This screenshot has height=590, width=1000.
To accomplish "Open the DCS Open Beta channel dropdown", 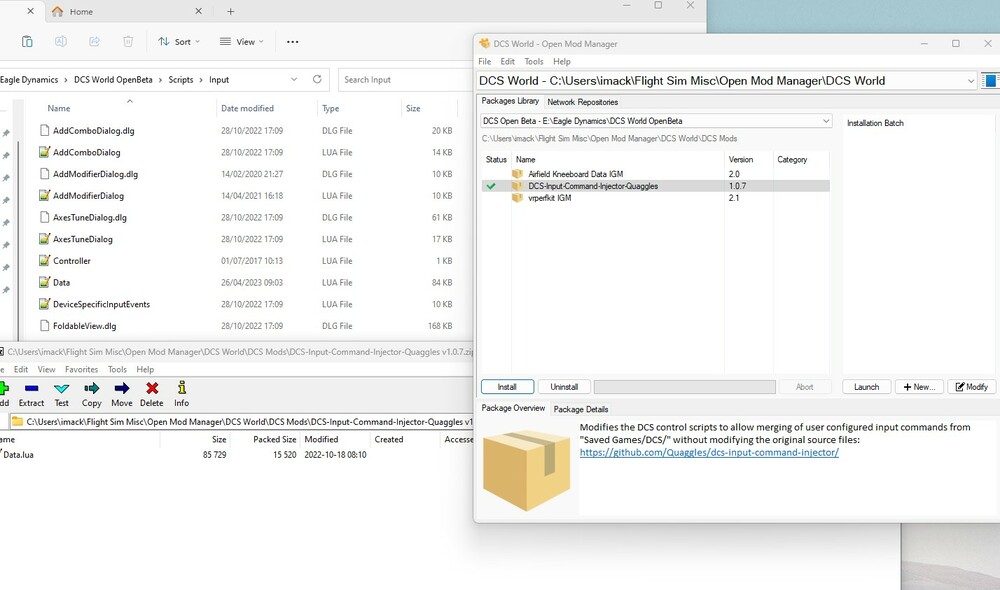I will [x=826, y=121].
